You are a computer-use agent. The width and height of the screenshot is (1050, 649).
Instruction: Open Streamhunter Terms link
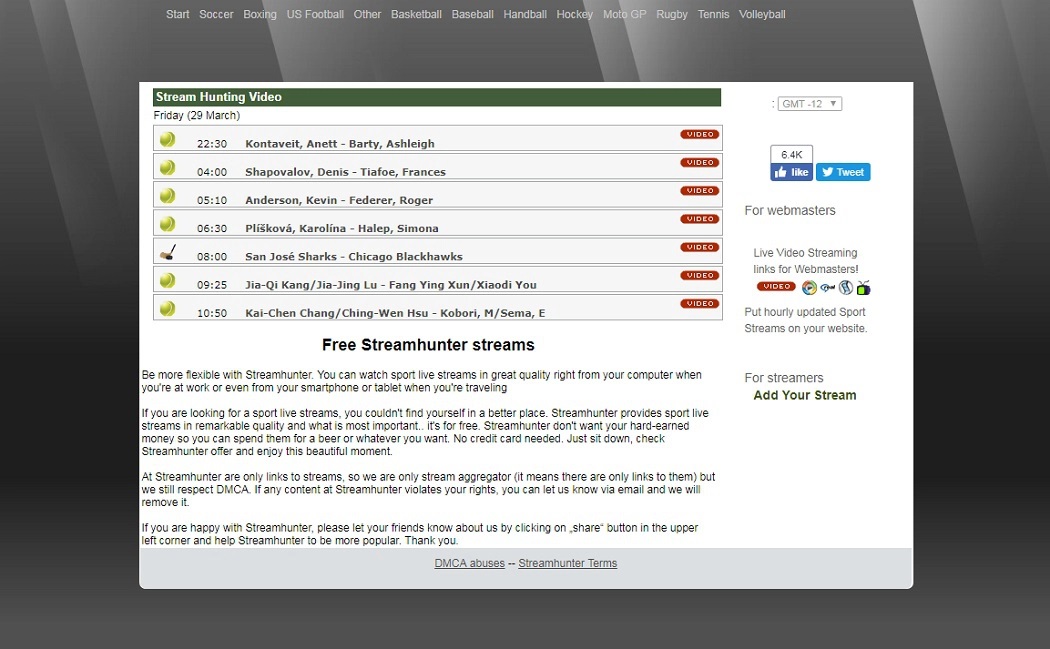[x=568, y=563]
